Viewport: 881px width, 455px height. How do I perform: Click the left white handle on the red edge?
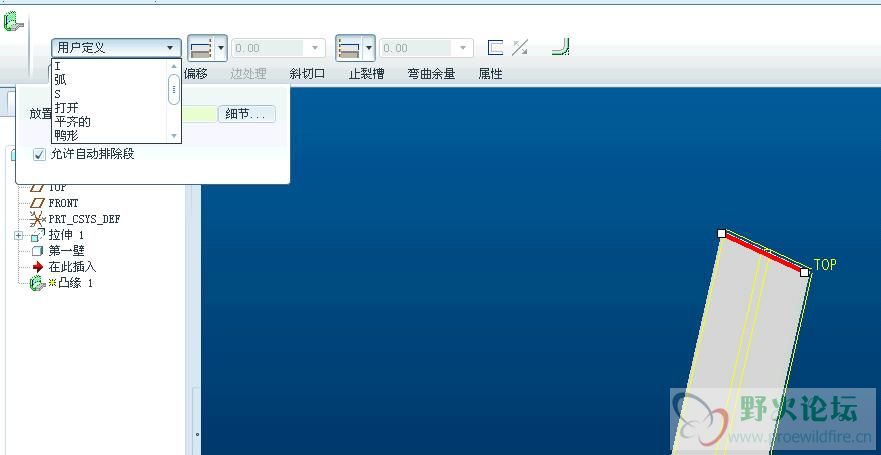click(721, 233)
